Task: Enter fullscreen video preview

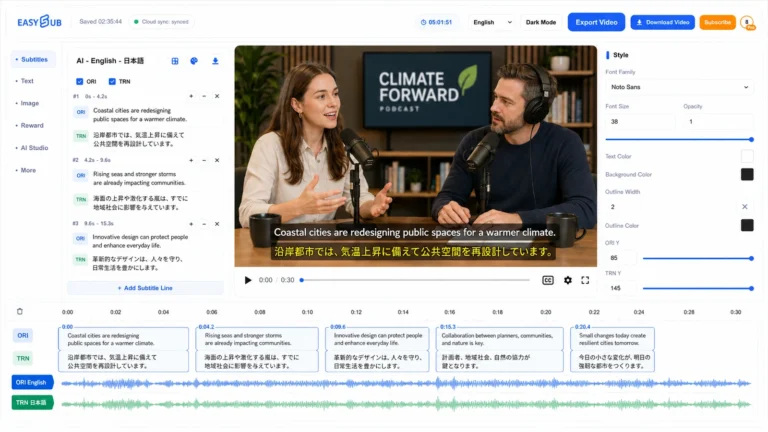Action: [585, 280]
